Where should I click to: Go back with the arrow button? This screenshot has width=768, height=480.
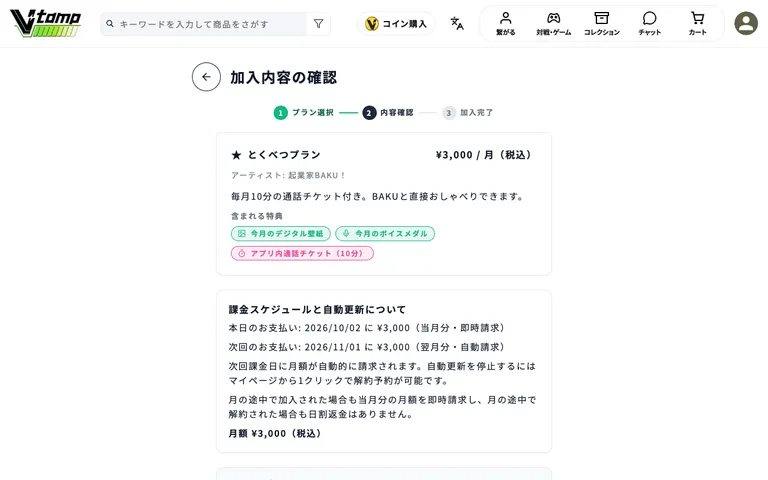(206, 77)
